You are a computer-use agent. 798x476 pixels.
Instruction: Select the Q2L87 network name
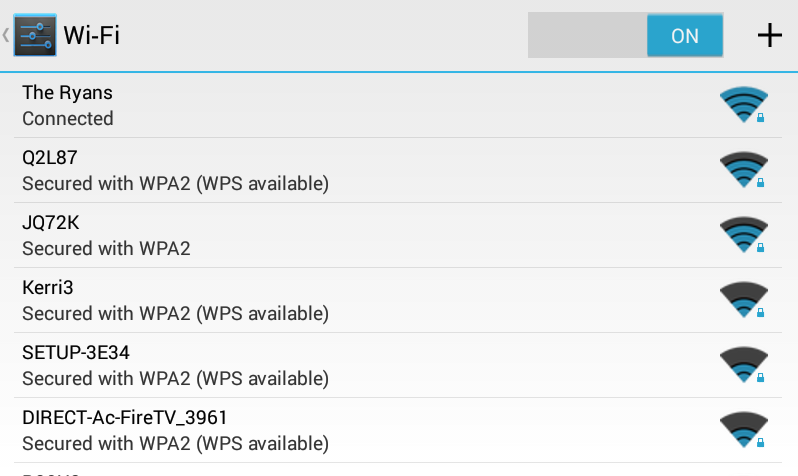(x=50, y=157)
